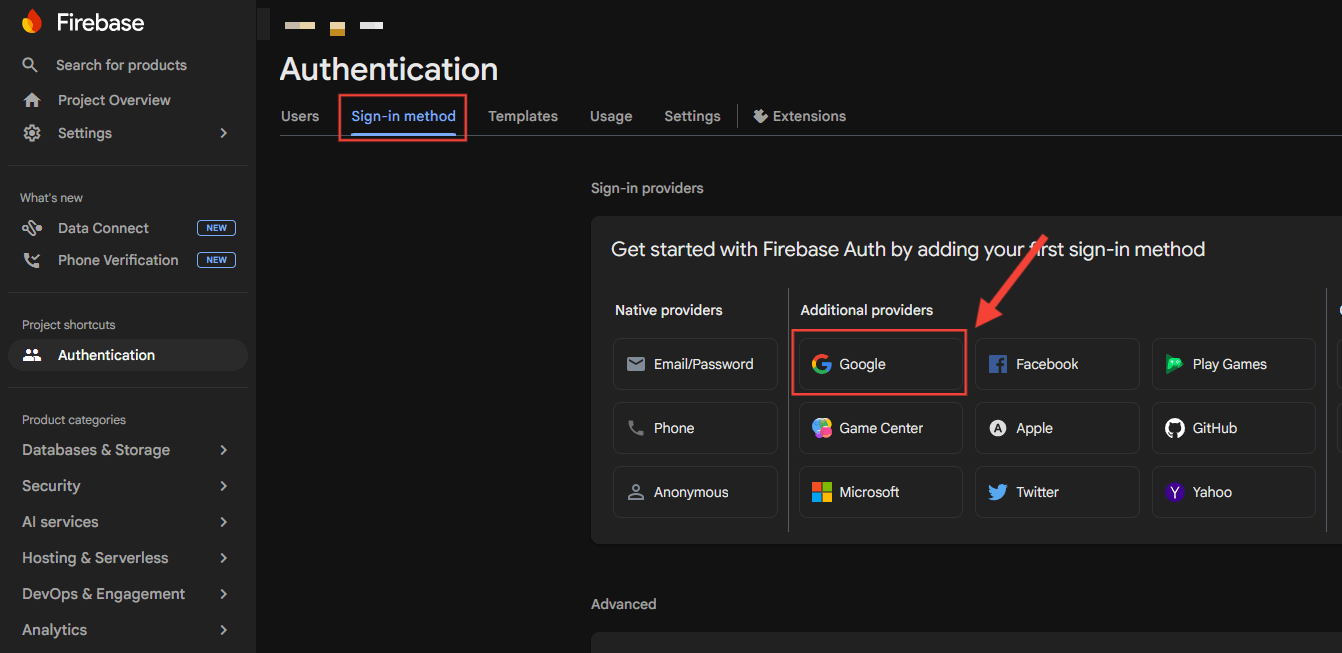
Task: Click the Authentication people icon
Action: [32, 355]
